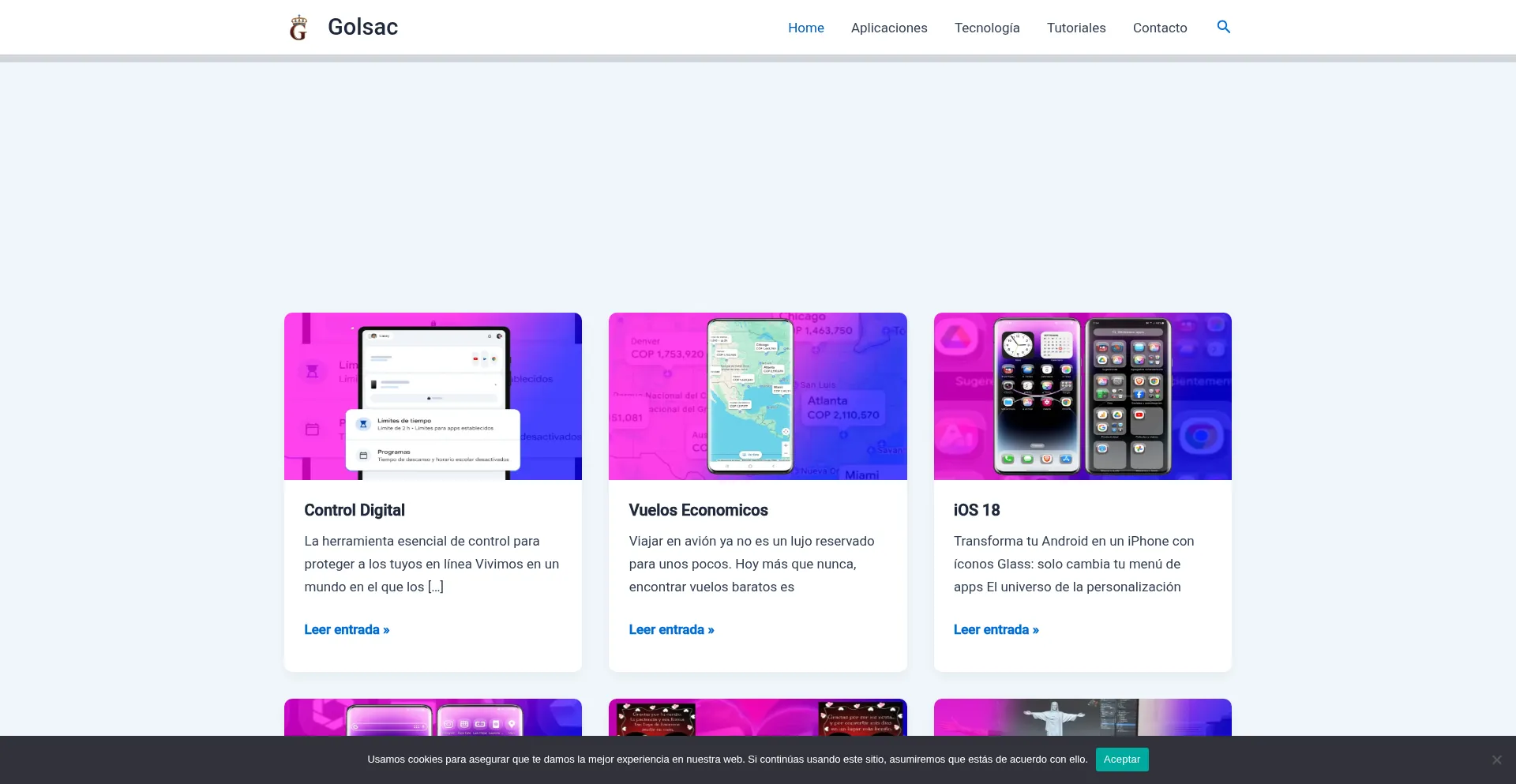Open the Tecnología menu item
The image size is (1516, 784).
coord(986,28)
